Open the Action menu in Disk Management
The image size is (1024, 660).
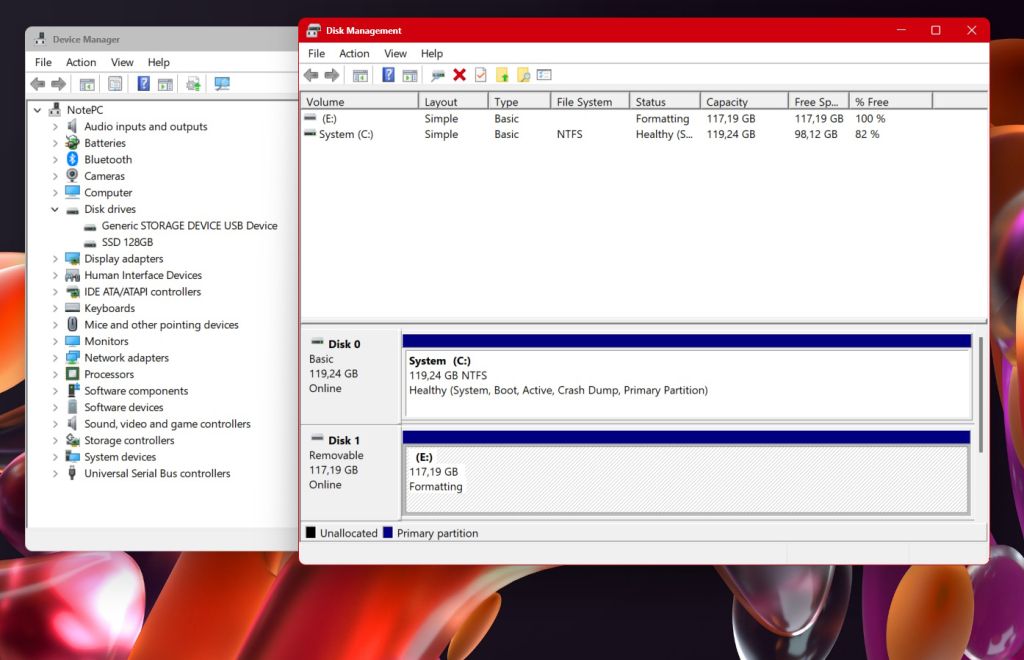click(x=354, y=54)
